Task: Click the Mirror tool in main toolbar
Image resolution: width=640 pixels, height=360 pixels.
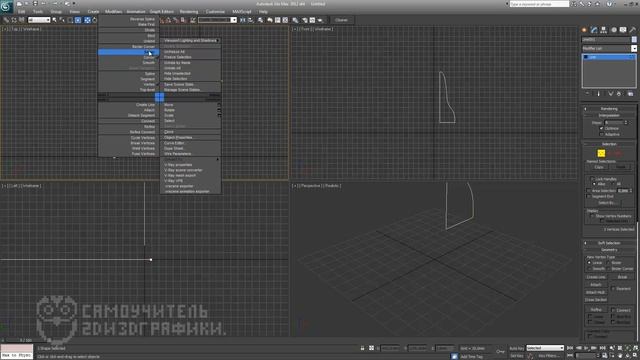Action: [243, 20]
